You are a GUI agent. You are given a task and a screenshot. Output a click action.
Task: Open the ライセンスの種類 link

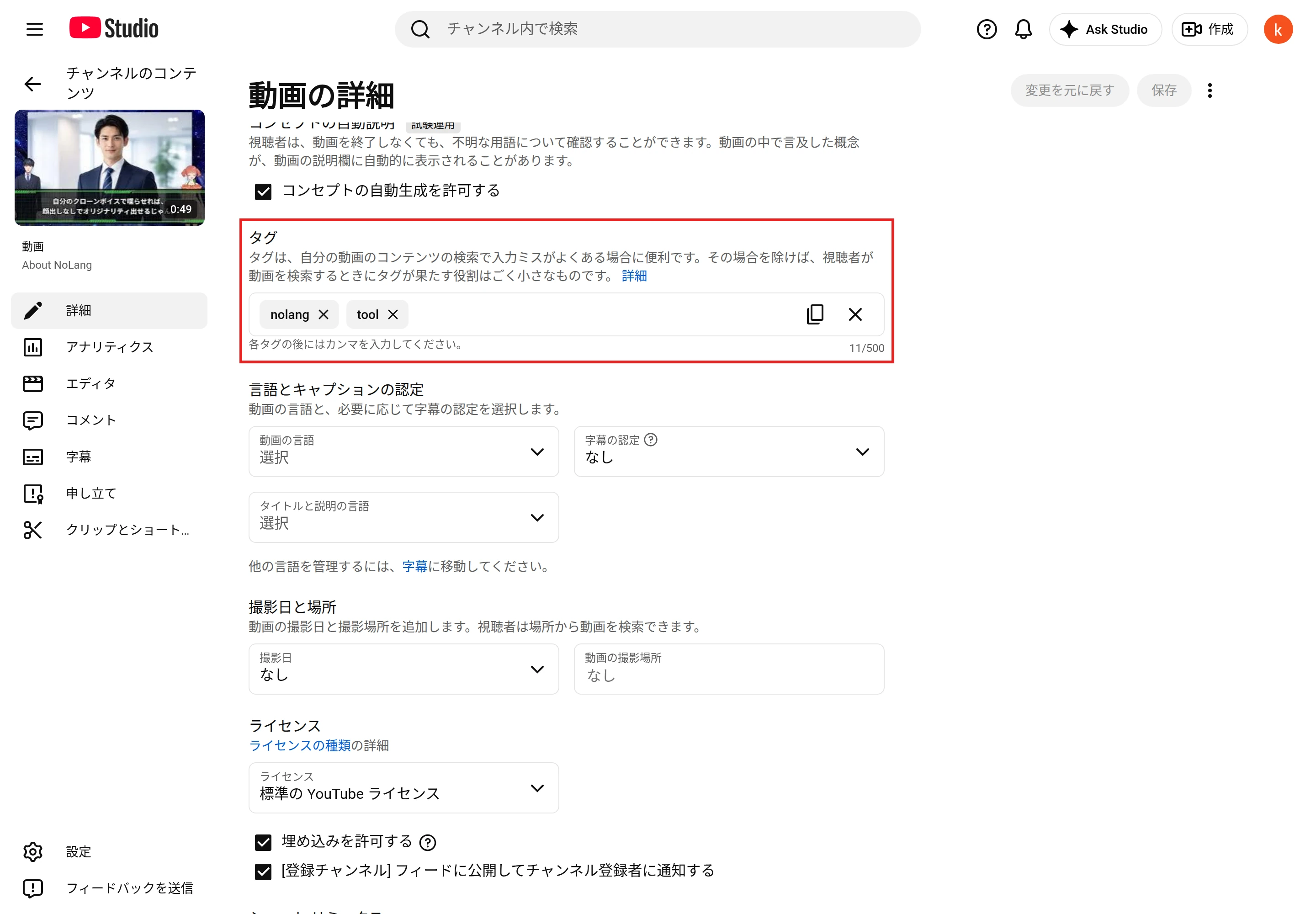(x=299, y=745)
